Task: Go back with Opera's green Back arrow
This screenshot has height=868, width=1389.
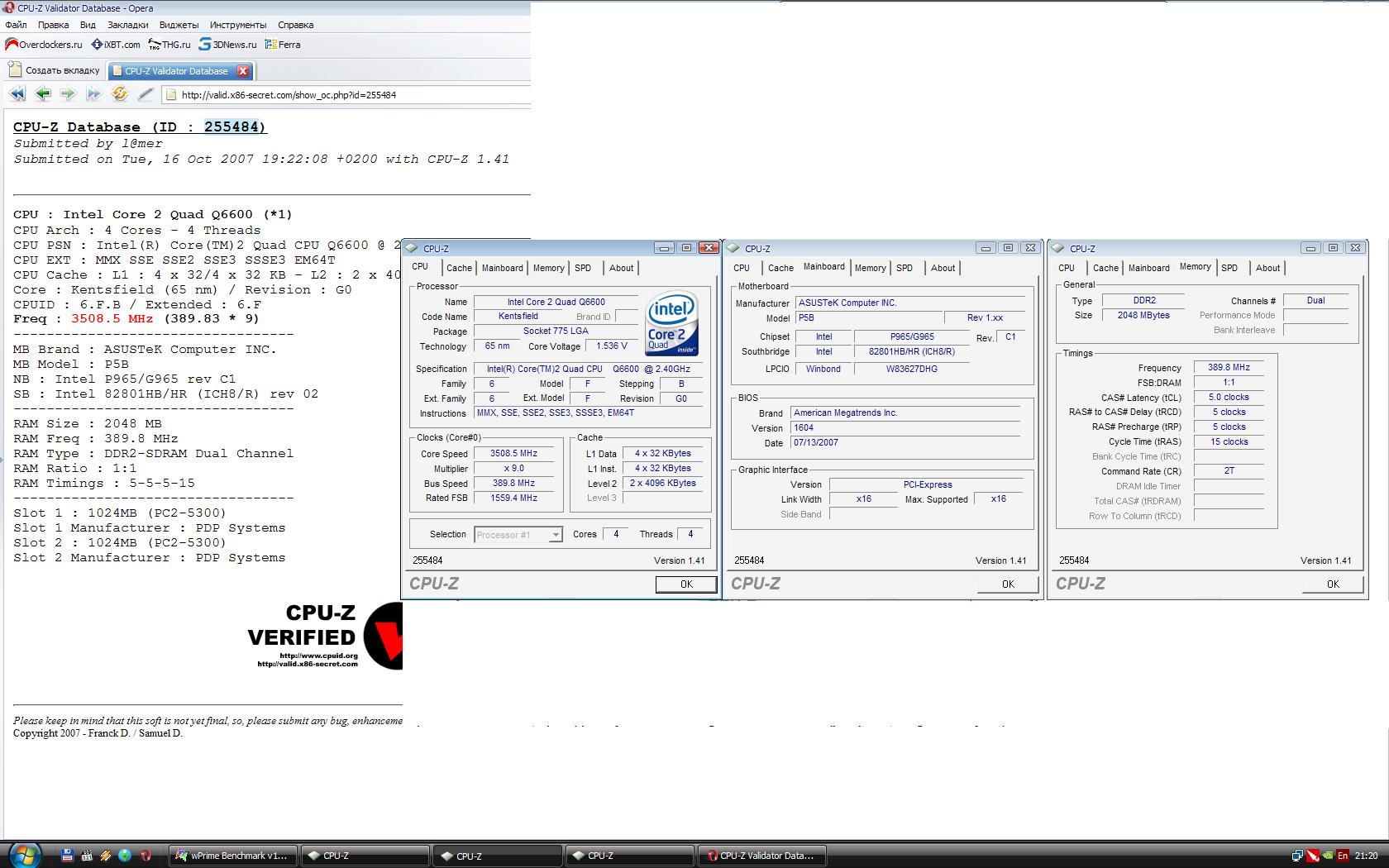Action: (43, 94)
